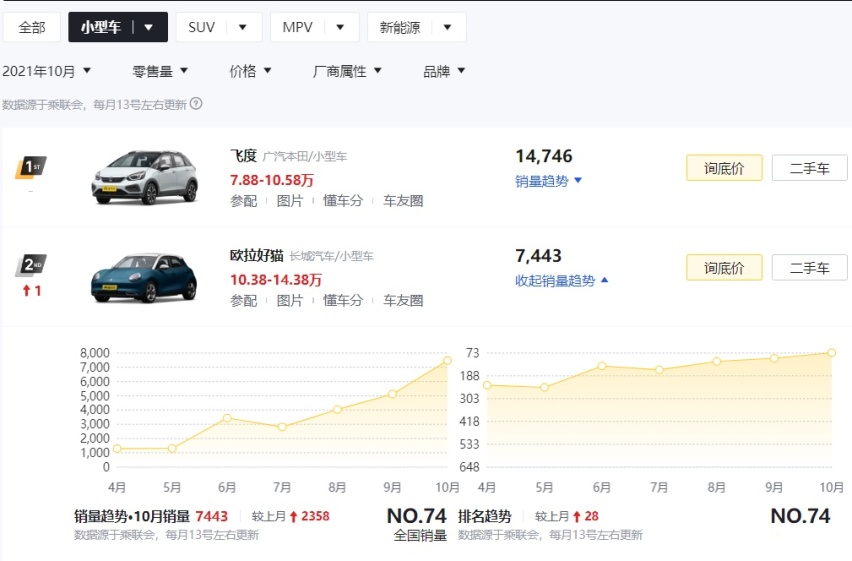Click the red rank-up arrow under 2nd badge

(x=26, y=291)
